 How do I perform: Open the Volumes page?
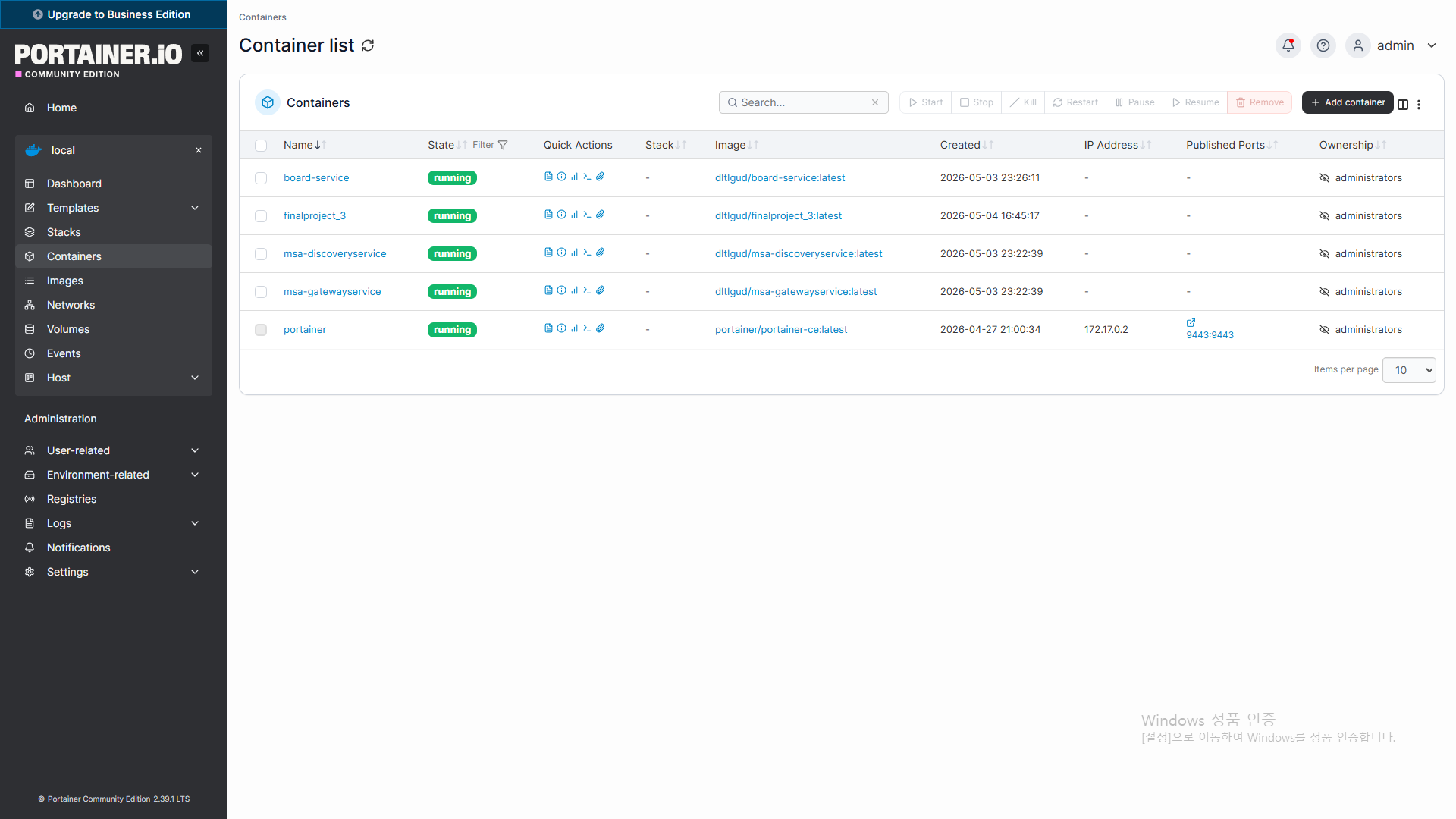(114, 329)
